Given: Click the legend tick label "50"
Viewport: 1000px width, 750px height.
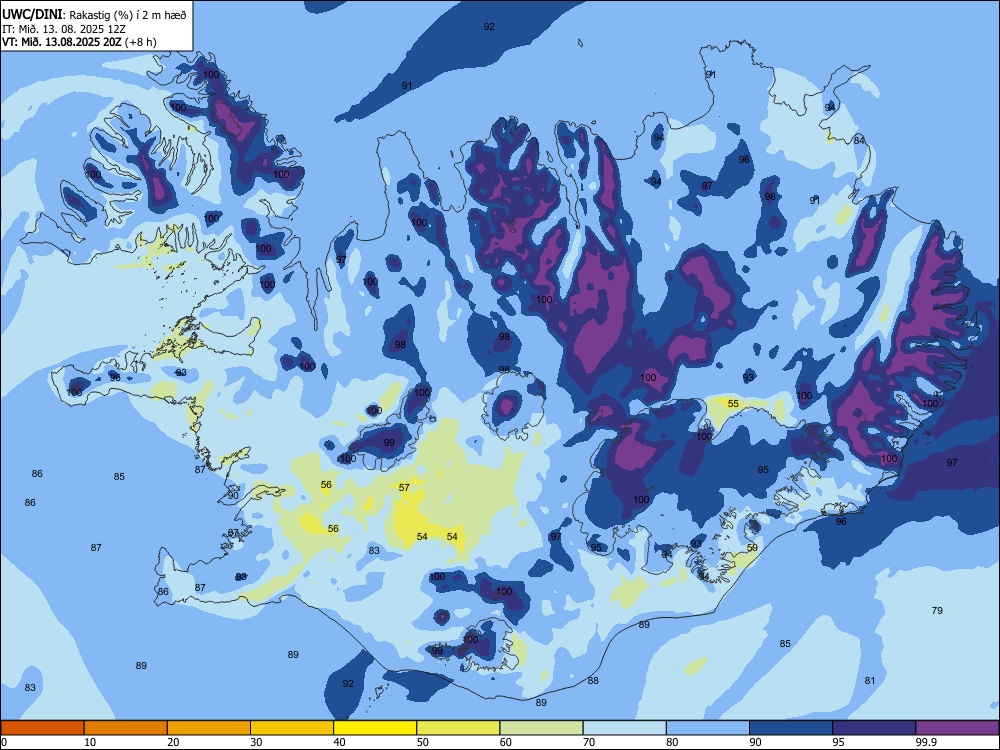Looking at the screenshot, I should 422,742.
